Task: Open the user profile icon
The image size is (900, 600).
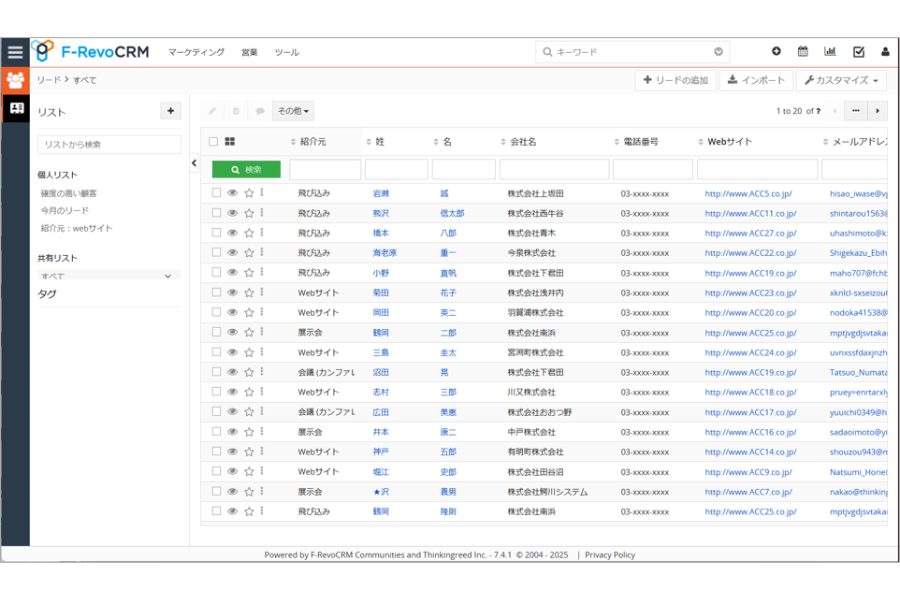Action: 885,52
